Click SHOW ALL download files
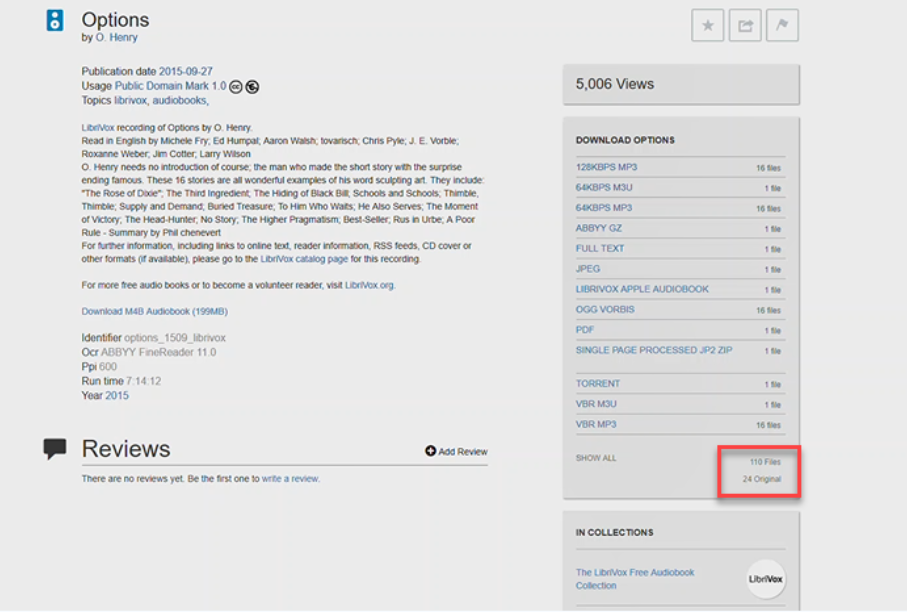This screenshot has width=907, height=612. (x=596, y=458)
